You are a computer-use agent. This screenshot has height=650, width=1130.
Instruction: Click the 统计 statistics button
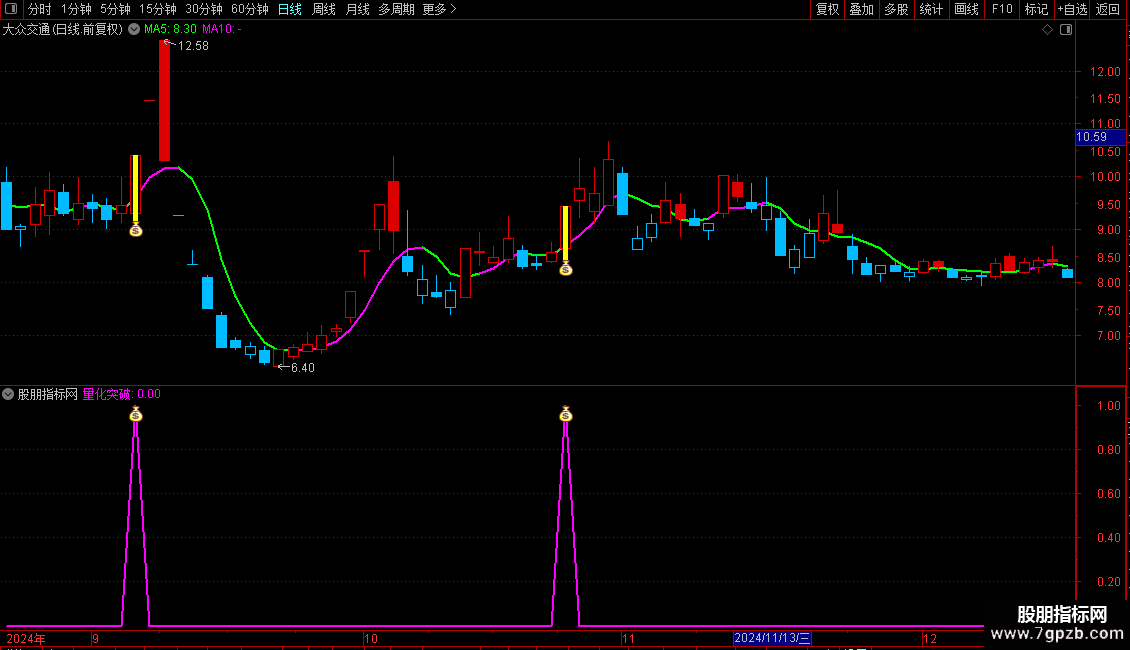pos(931,9)
